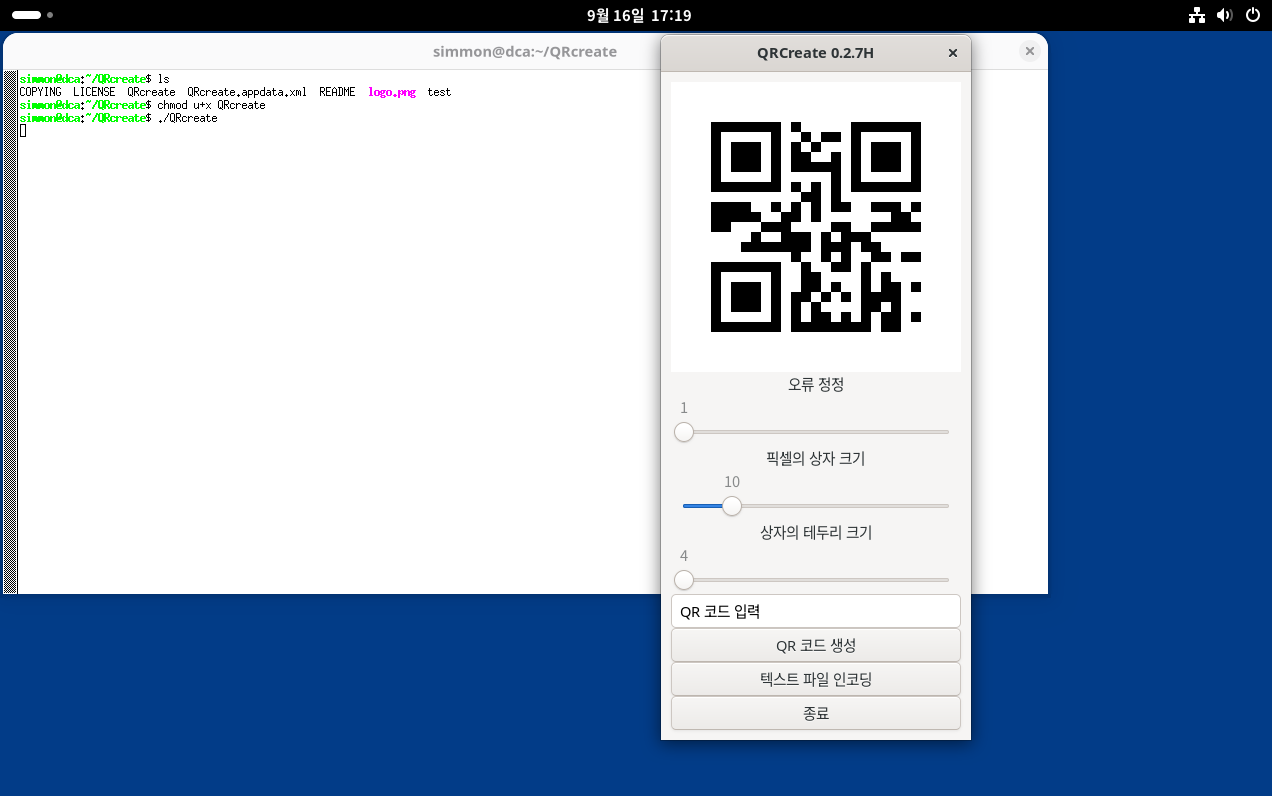Click the generated QR code image
1272x796 pixels.
click(815, 226)
